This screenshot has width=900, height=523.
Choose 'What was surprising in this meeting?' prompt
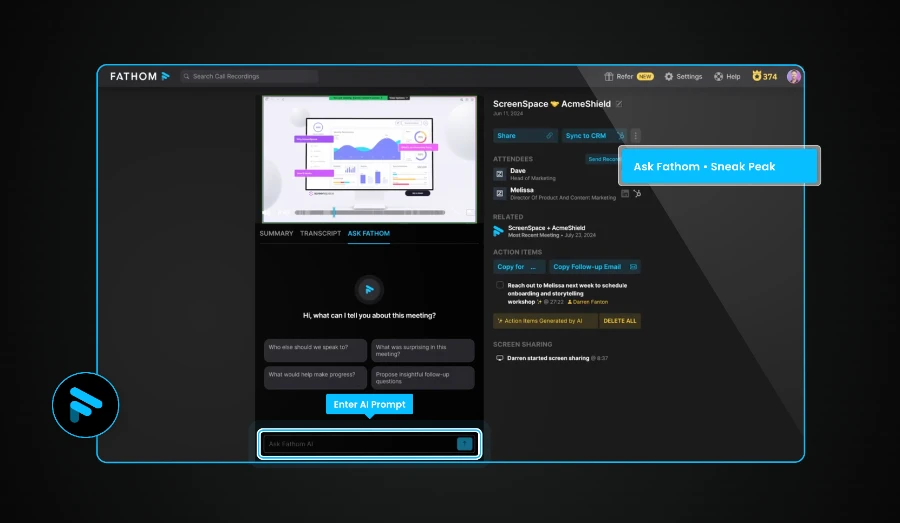422,350
